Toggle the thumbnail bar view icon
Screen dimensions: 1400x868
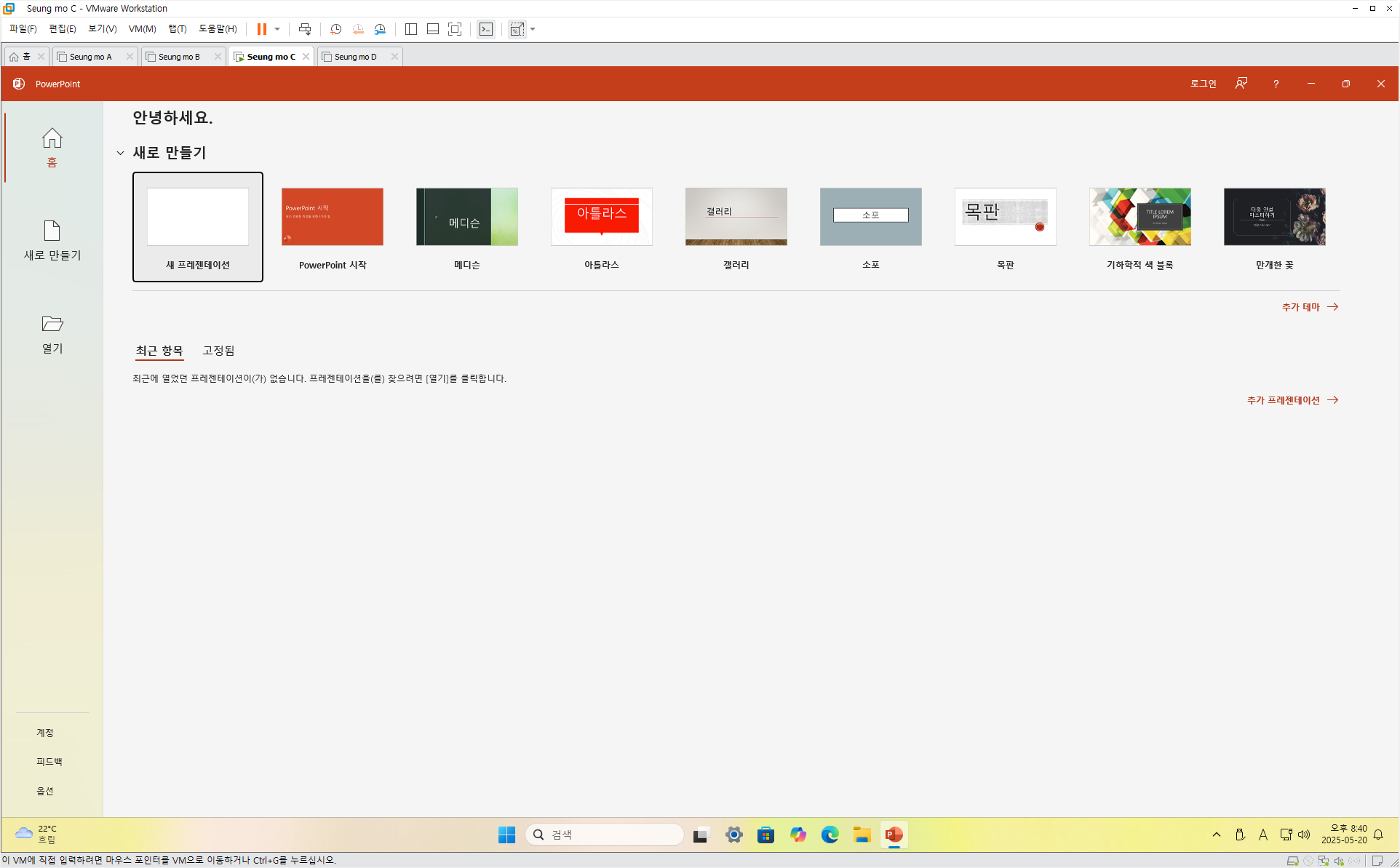coord(433,29)
